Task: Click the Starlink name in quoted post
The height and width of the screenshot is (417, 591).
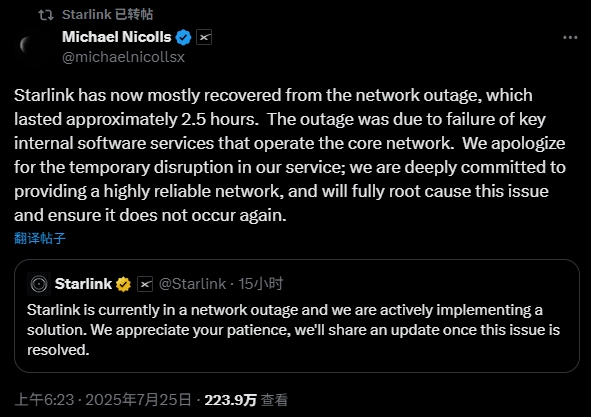Action: pyautogui.click(x=83, y=284)
